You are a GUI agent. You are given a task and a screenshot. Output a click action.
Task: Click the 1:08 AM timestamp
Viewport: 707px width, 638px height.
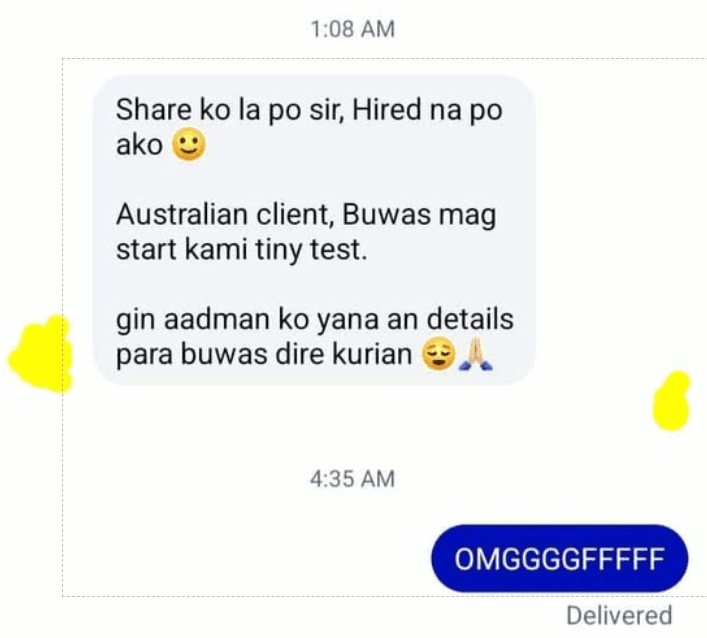pyautogui.click(x=353, y=29)
